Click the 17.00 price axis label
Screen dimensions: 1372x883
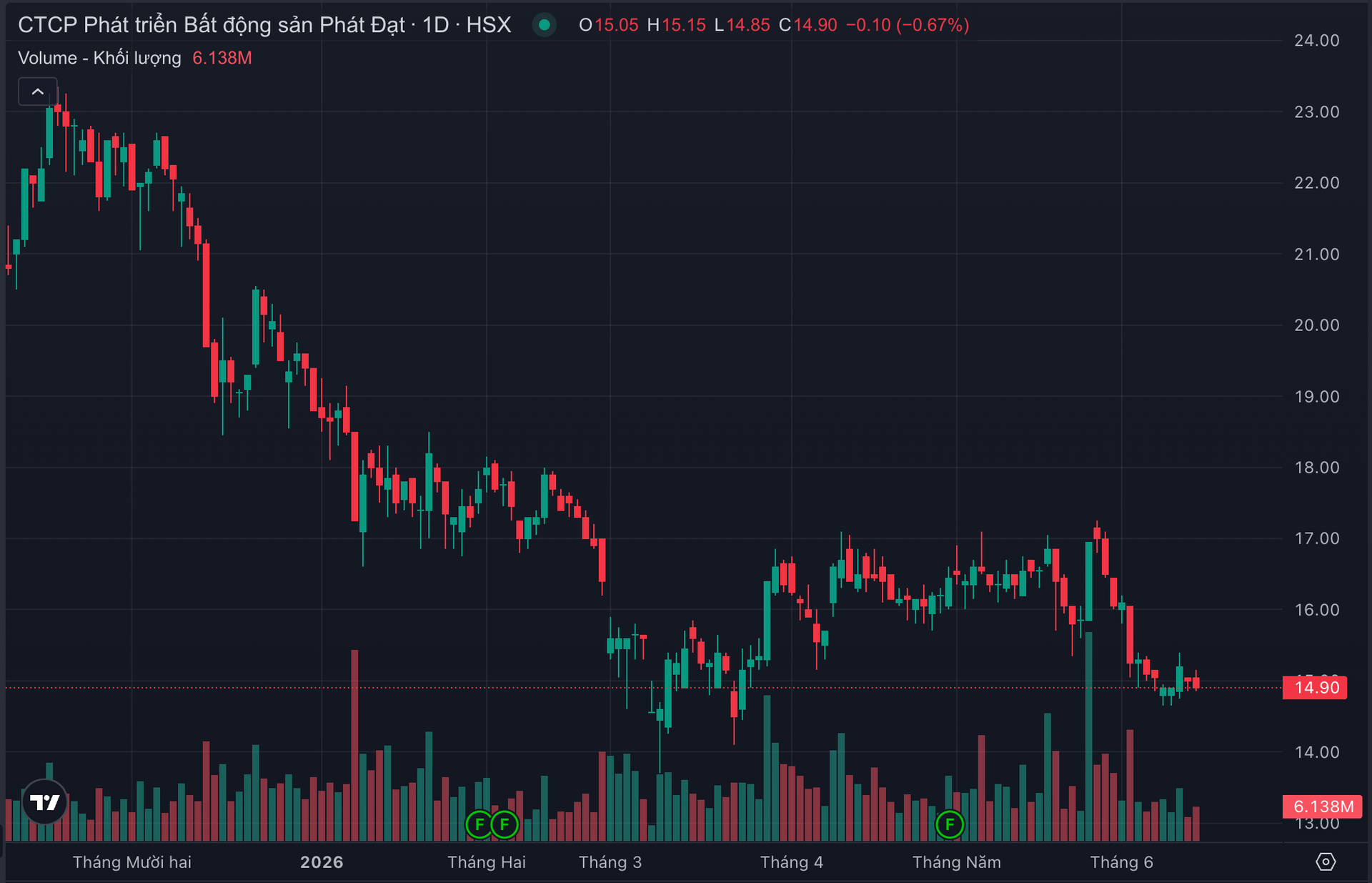(x=1317, y=538)
